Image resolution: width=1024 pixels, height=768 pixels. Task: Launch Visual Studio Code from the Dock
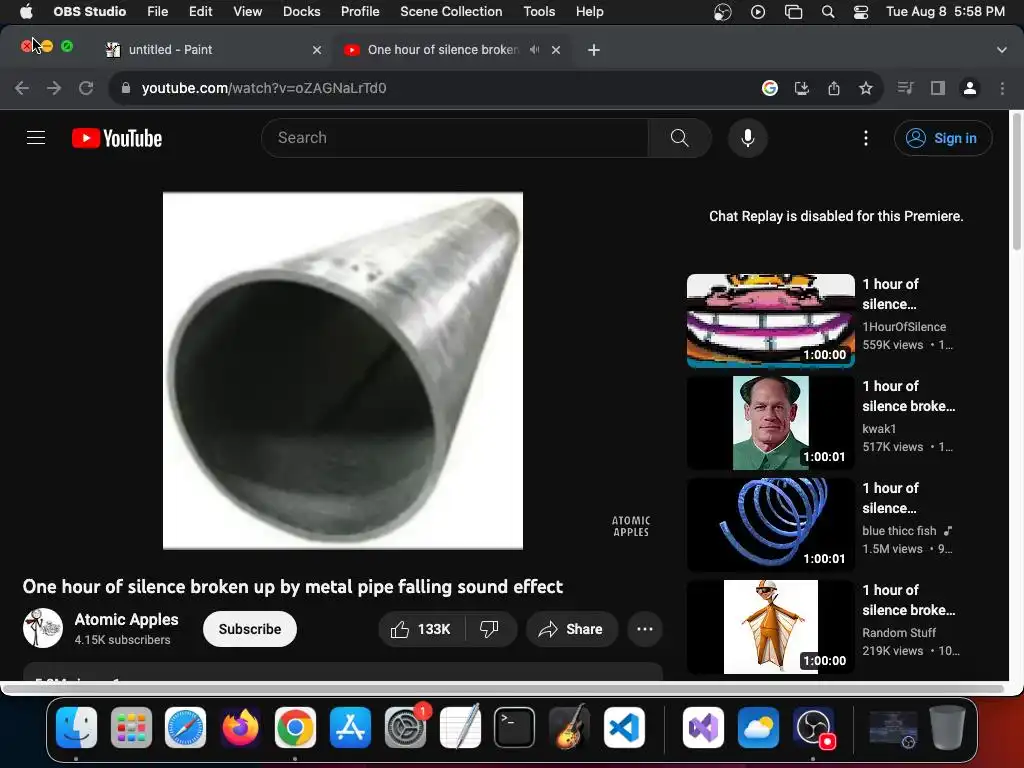pos(624,727)
